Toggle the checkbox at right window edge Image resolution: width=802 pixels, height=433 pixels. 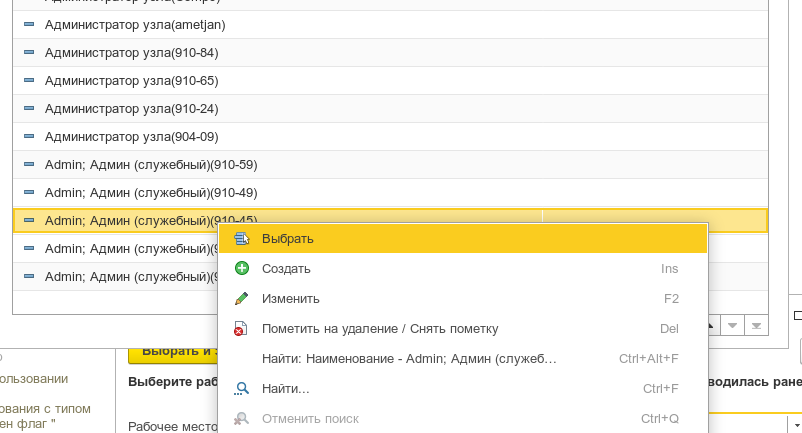click(x=797, y=317)
